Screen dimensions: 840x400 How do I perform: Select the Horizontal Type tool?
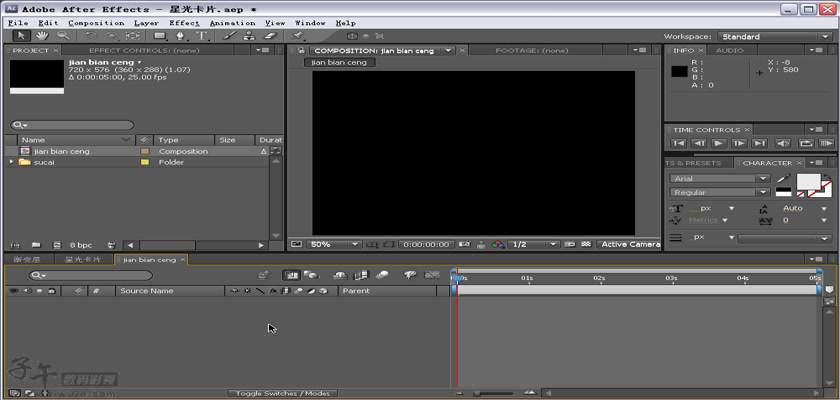[201, 36]
